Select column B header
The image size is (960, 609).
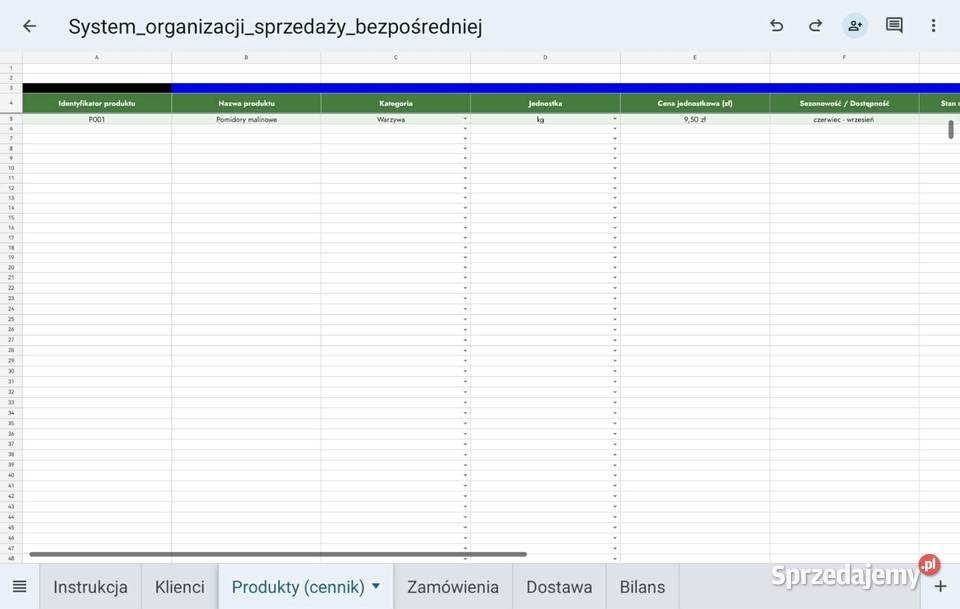click(x=246, y=57)
